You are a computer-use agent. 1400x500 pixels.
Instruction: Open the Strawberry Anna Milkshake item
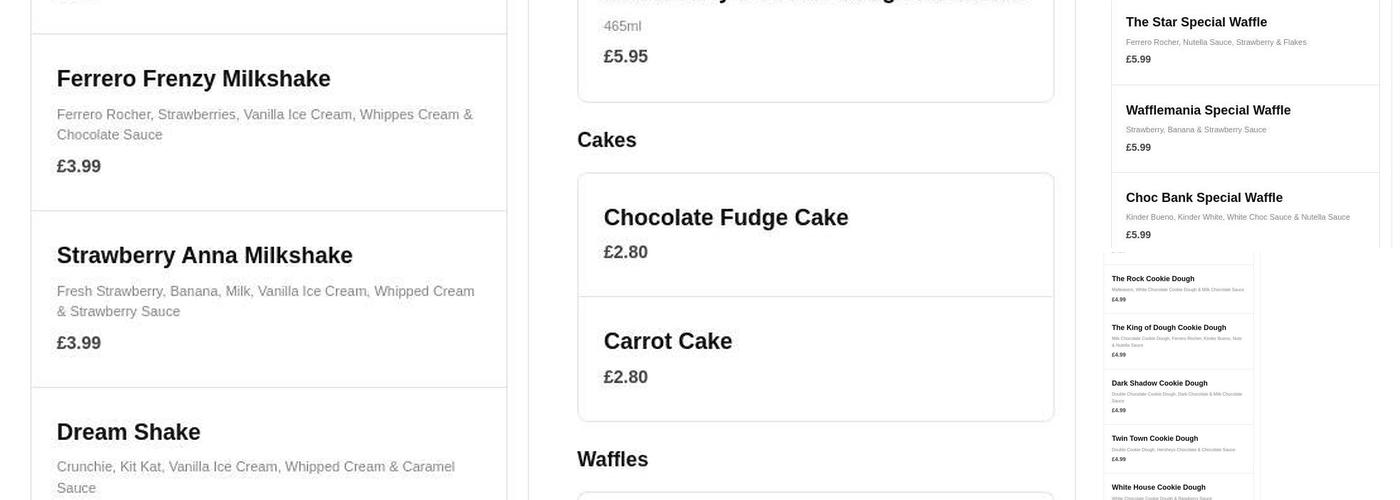point(204,256)
